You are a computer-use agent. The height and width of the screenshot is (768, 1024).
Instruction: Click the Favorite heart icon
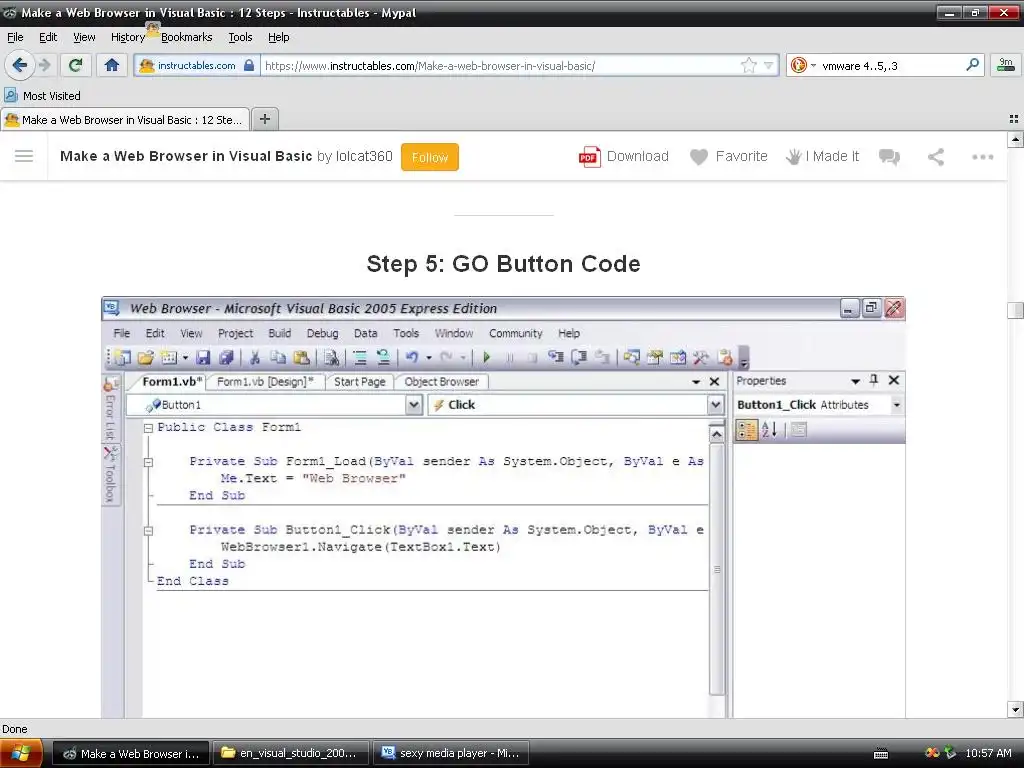[x=699, y=157]
